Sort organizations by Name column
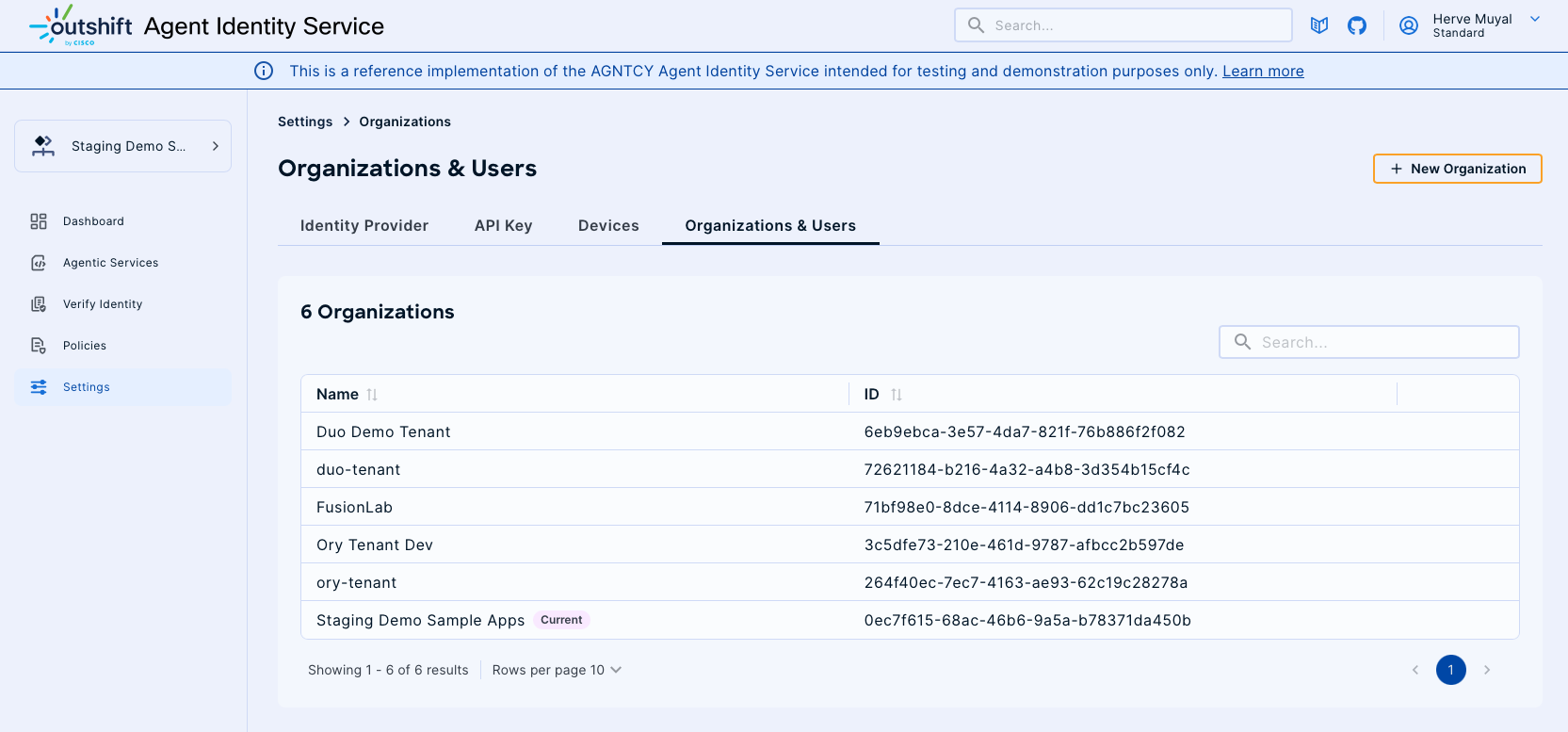Screen dimensions: 1568x732 [372, 395]
